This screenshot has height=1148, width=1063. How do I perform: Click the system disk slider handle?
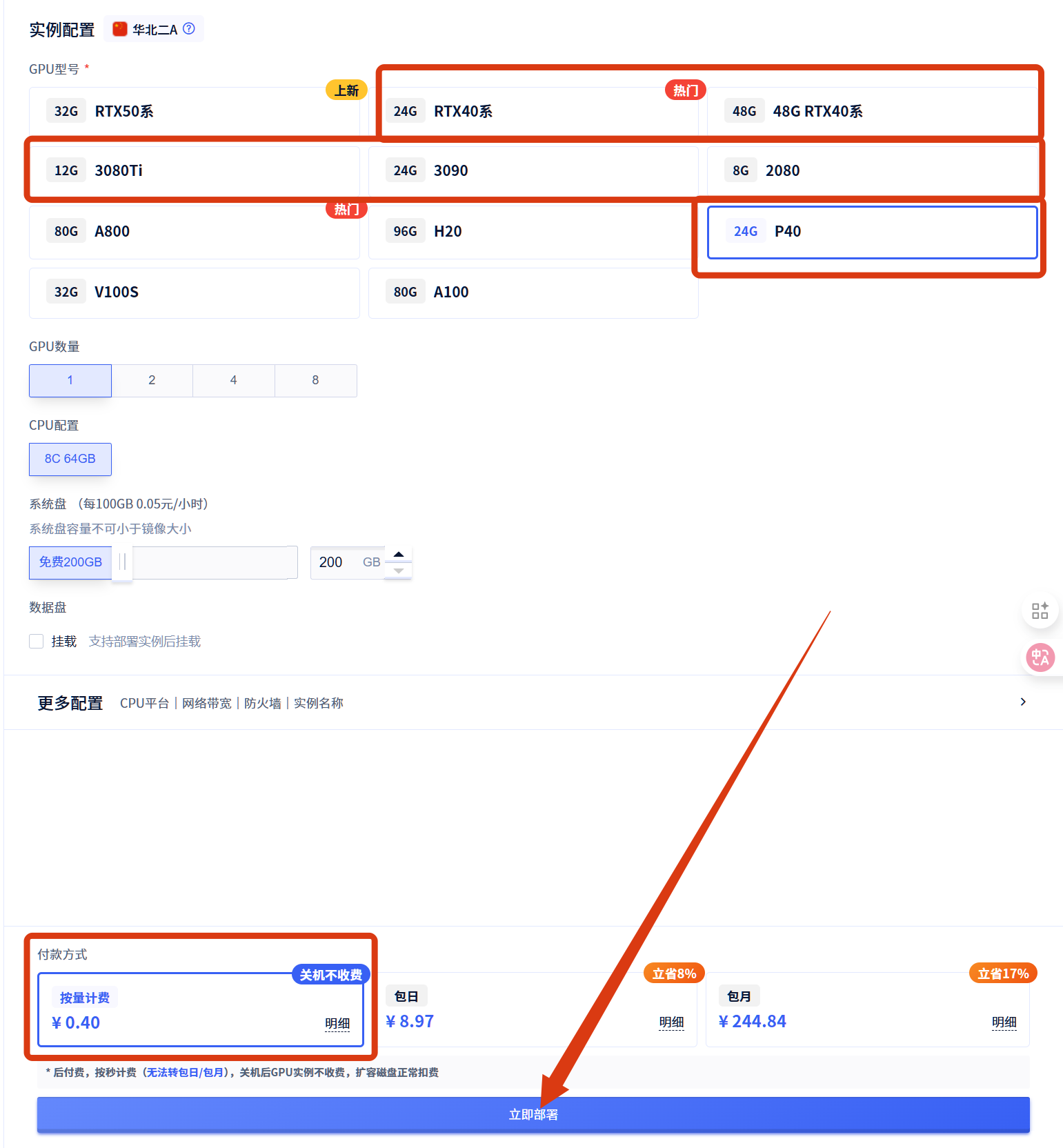pyautogui.click(x=122, y=562)
